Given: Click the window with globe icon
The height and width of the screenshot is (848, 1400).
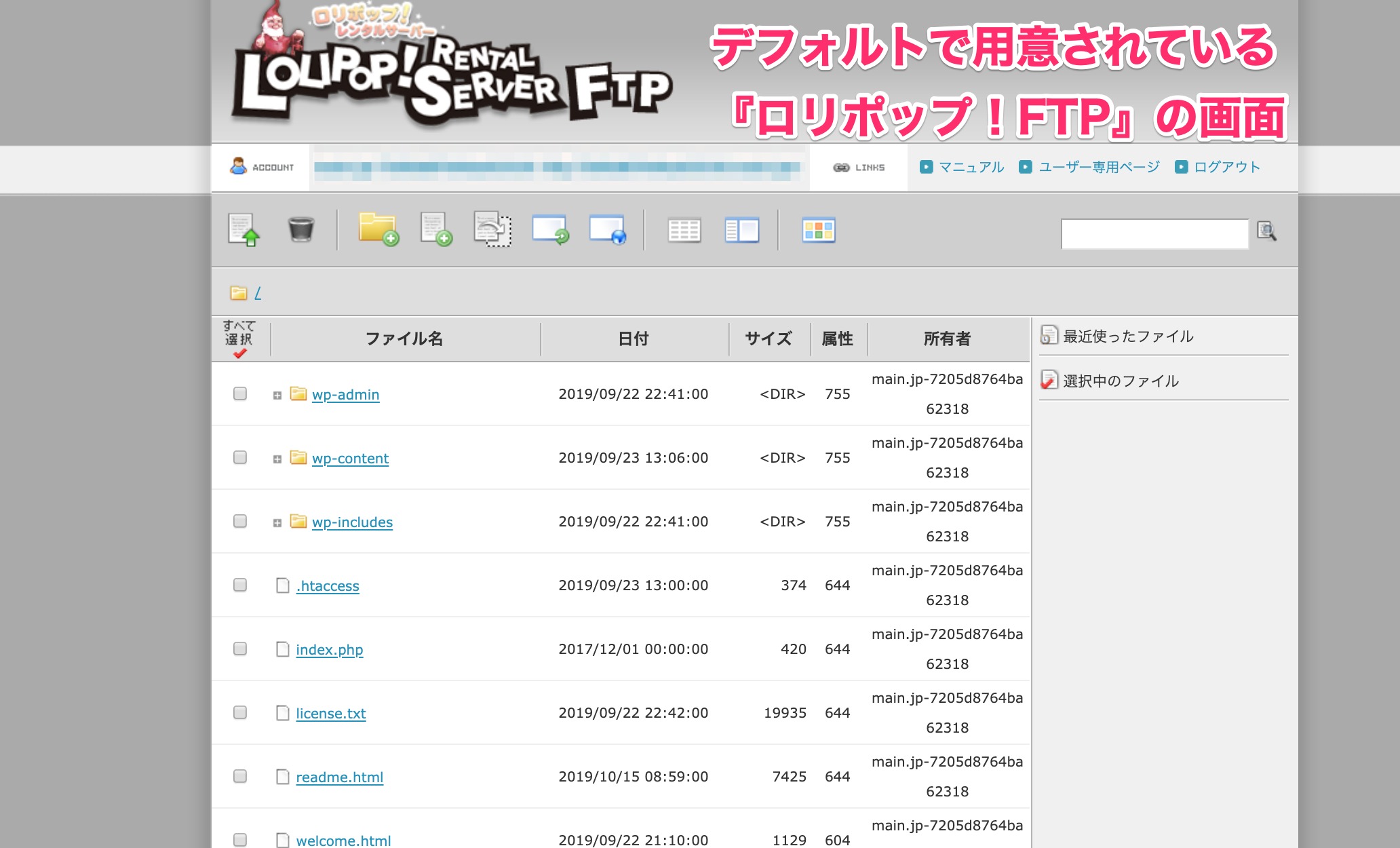Looking at the screenshot, I should (607, 229).
